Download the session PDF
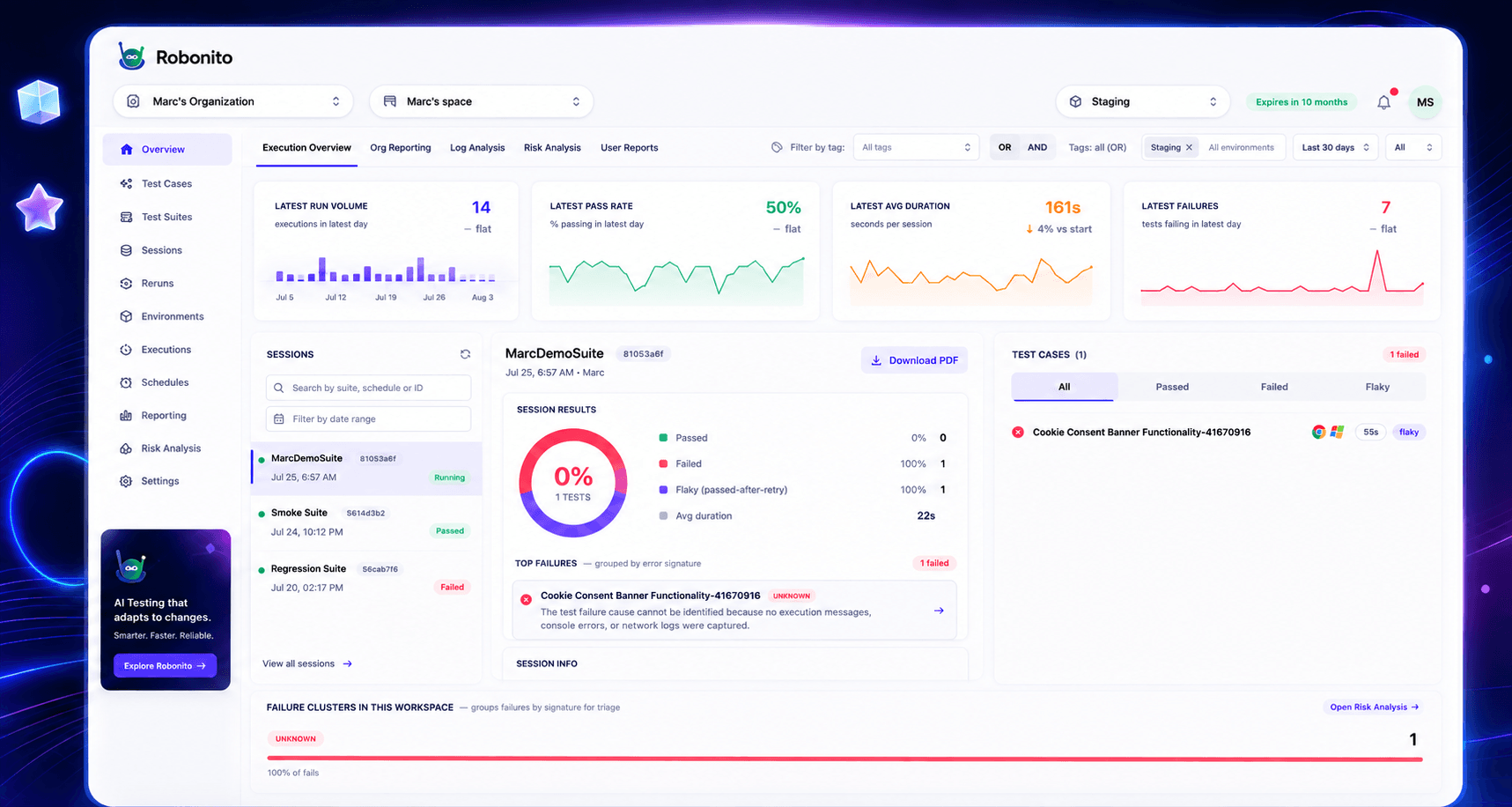 pos(914,360)
